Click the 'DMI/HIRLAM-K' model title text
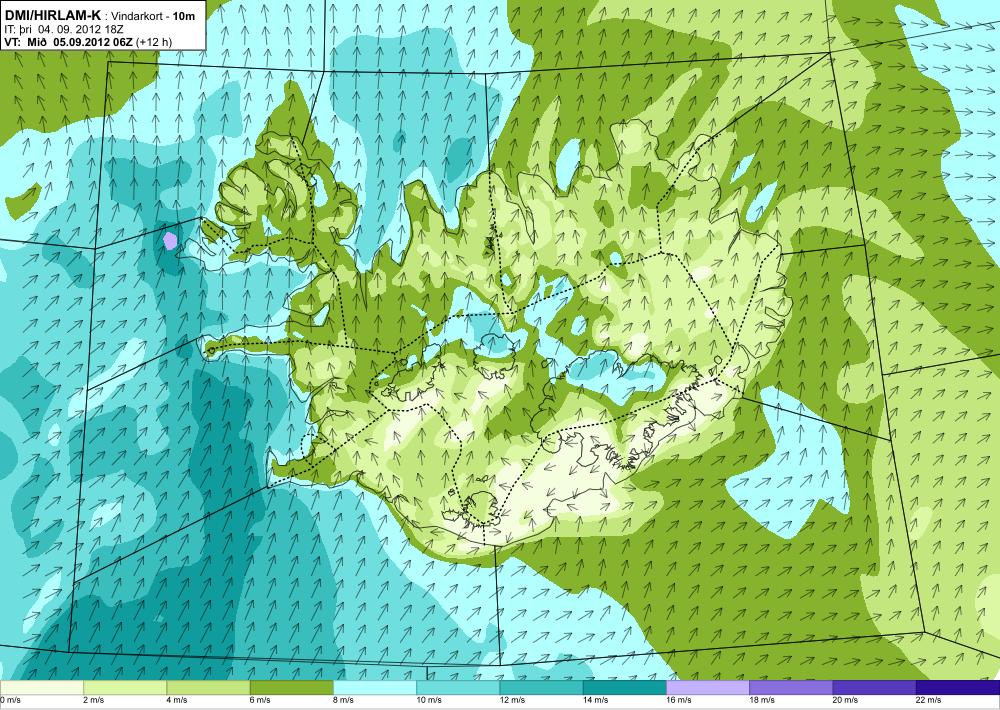The width and height of the screenshot is (1000, 710). [52, 15]
